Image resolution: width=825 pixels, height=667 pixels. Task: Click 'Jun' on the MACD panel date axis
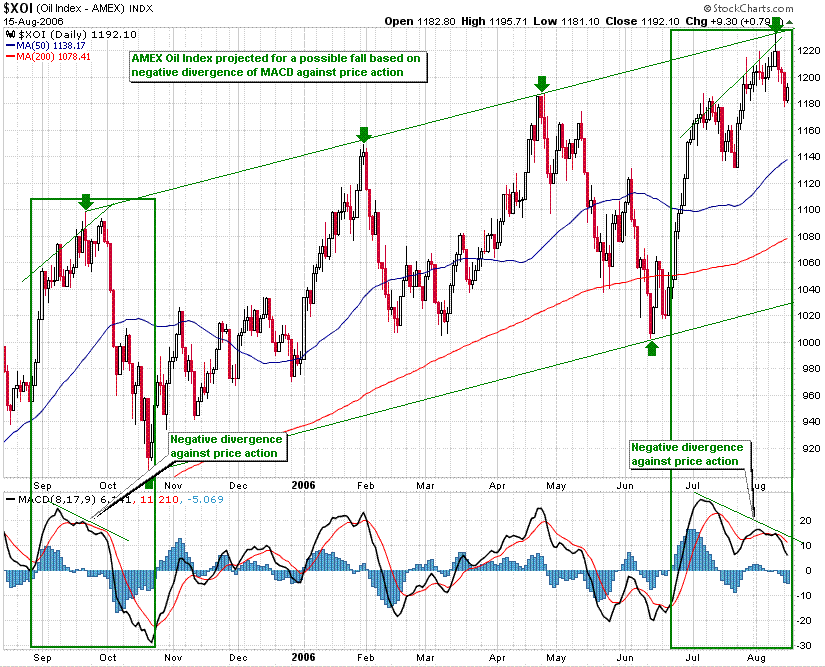pos(625,658)
